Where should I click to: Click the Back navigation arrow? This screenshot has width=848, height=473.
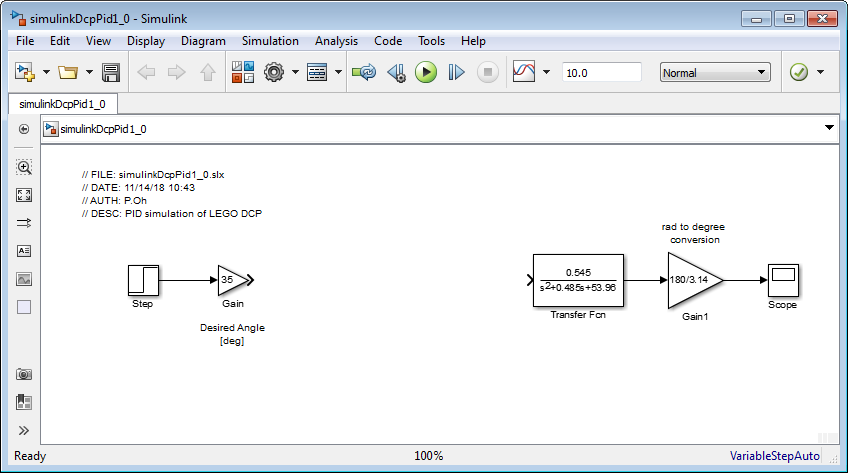tap(146, 72)
